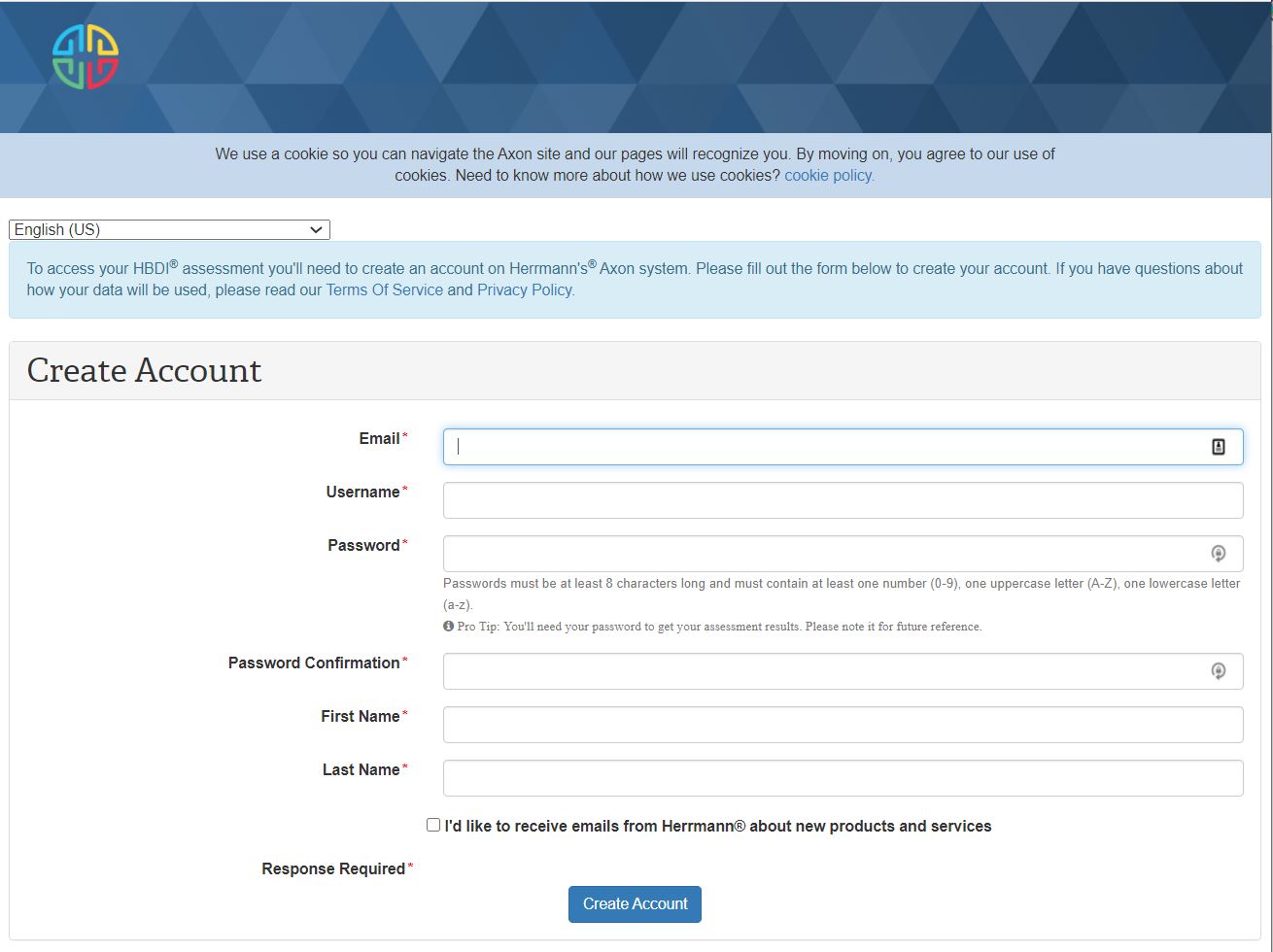The width and height of the screenshot is (1273, 952).
Task: Click the icon inside Password Confirmation field
Action: click(x=1218, y=671)
